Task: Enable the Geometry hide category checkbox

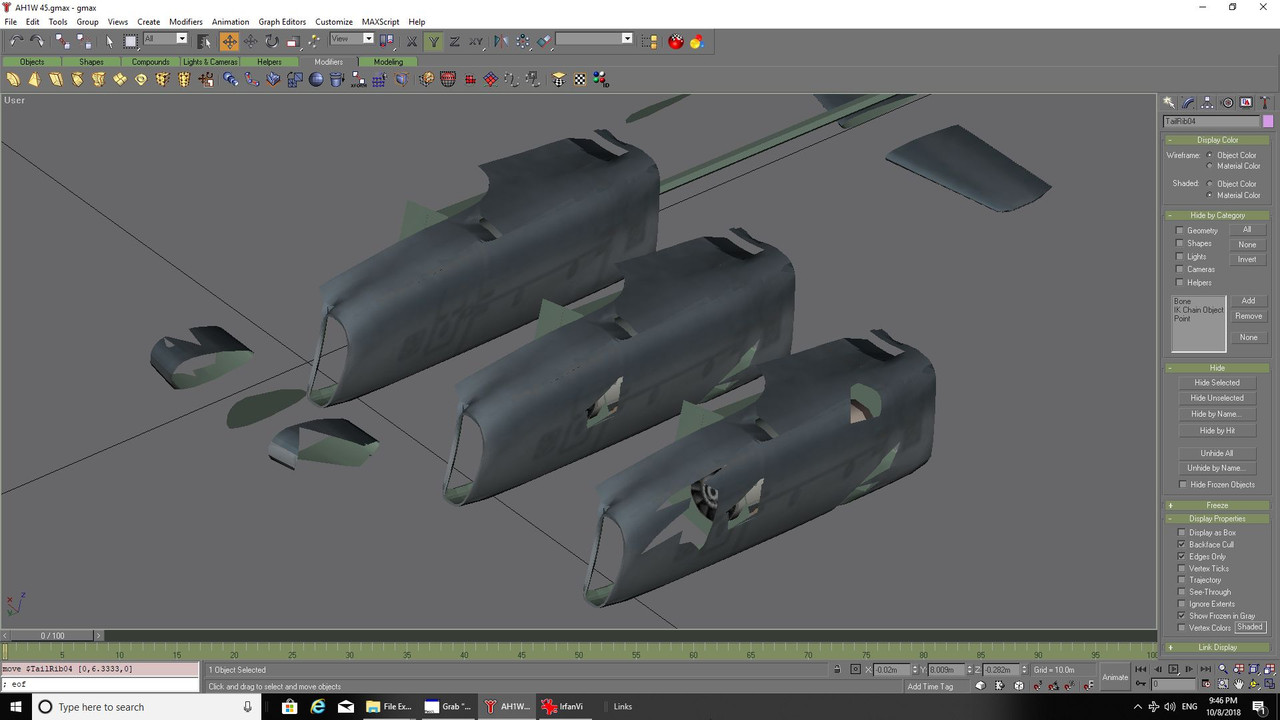Action: coord(1180,231)
